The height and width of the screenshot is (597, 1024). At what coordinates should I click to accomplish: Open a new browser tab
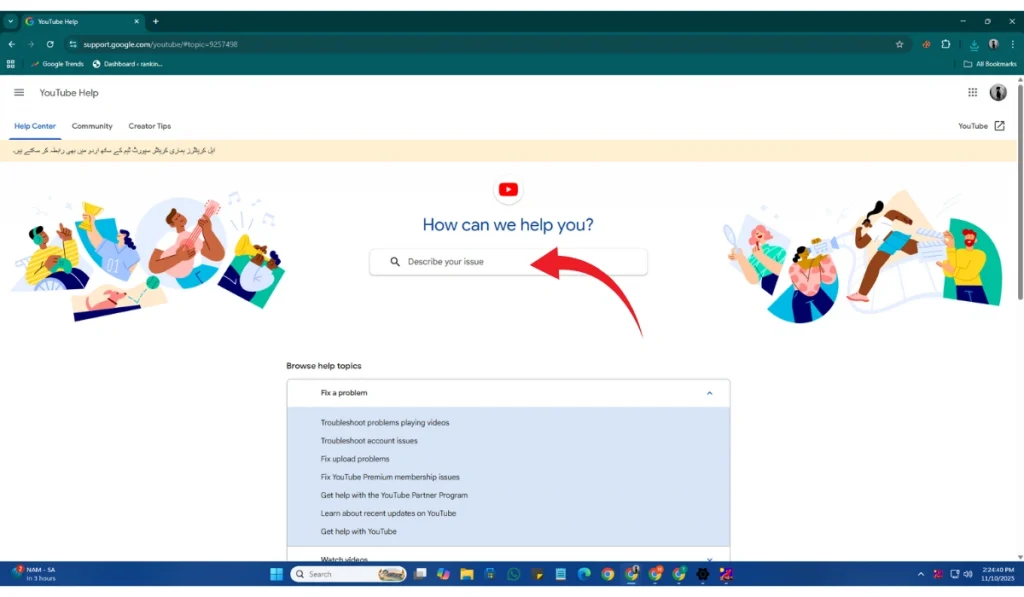pos(156,21)
